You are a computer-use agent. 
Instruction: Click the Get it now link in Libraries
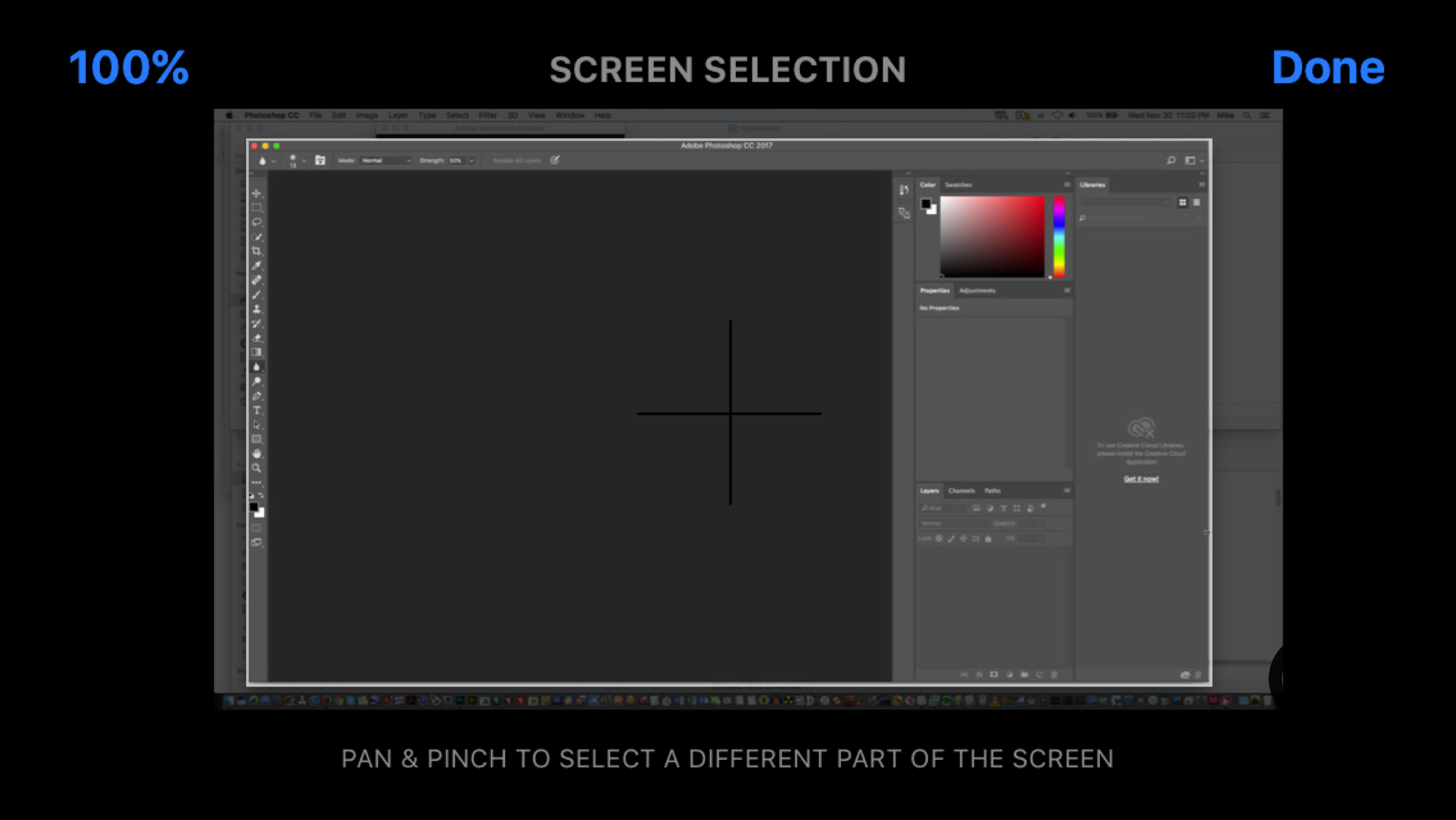pyautogui.click(x=1141, y=478)
